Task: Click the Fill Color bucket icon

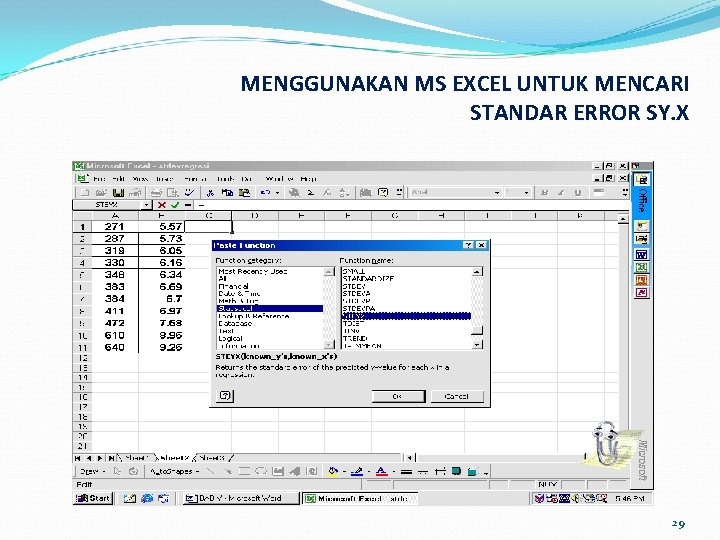Action: 333,471
